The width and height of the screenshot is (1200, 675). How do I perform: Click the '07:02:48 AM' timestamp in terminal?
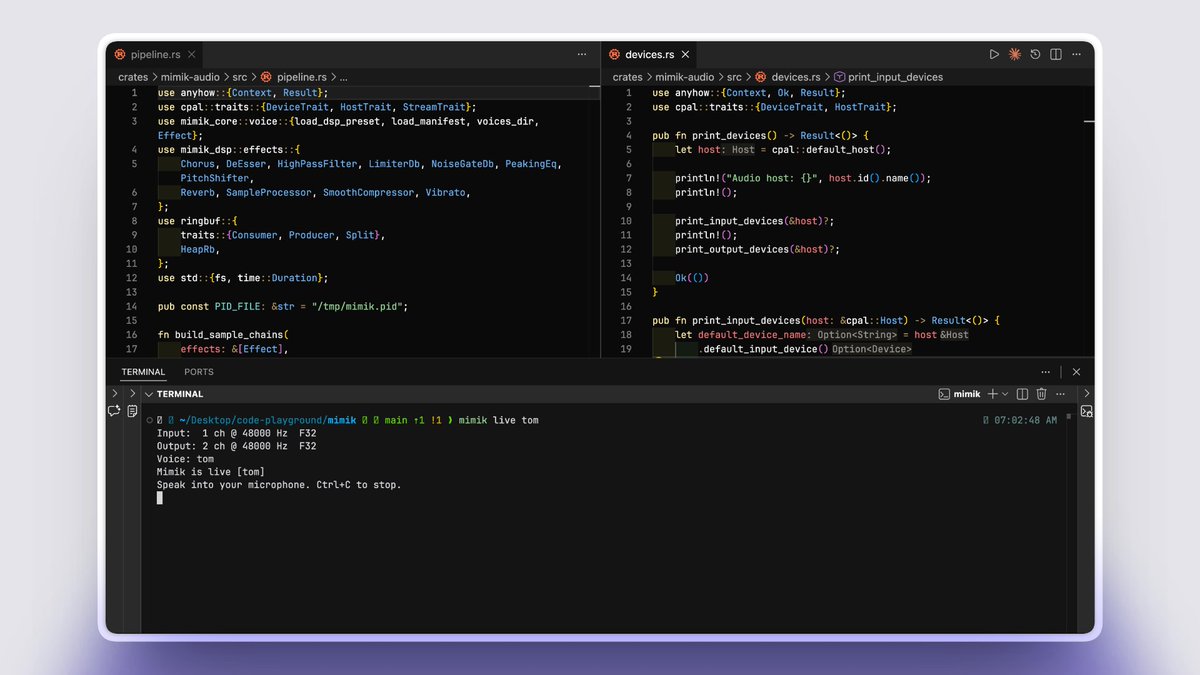(1025, 420)
